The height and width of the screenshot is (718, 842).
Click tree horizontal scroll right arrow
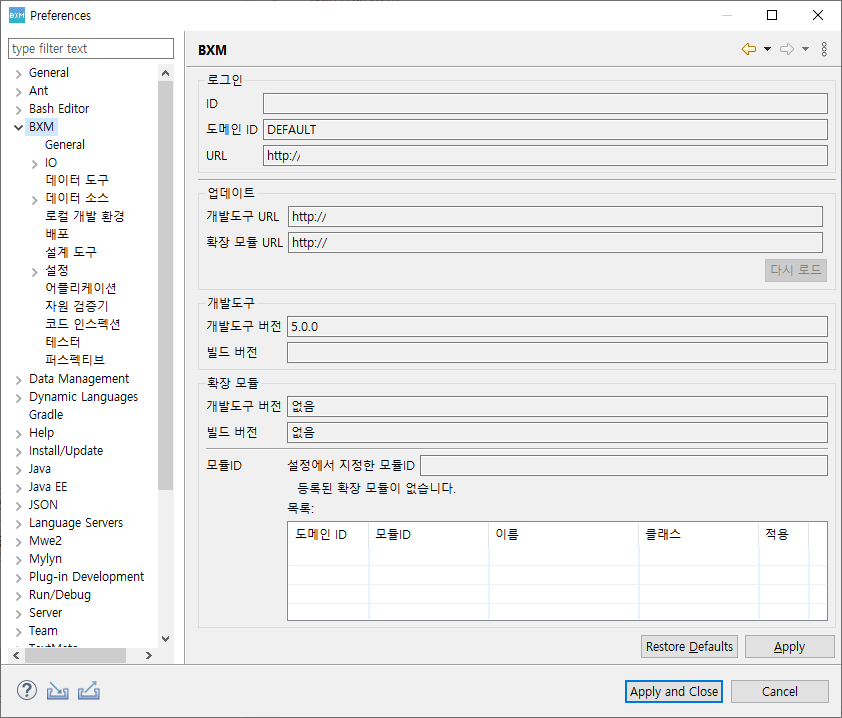(149, 655)
